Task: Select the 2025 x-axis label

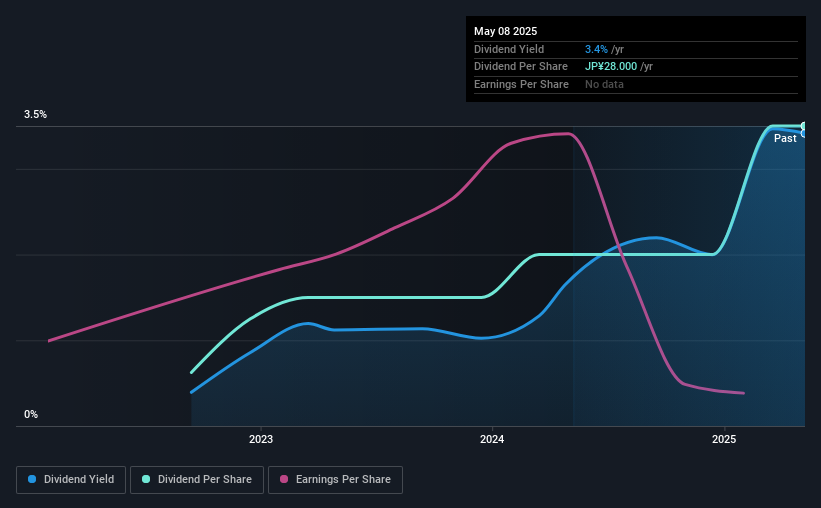Action: tap(724, 439)
